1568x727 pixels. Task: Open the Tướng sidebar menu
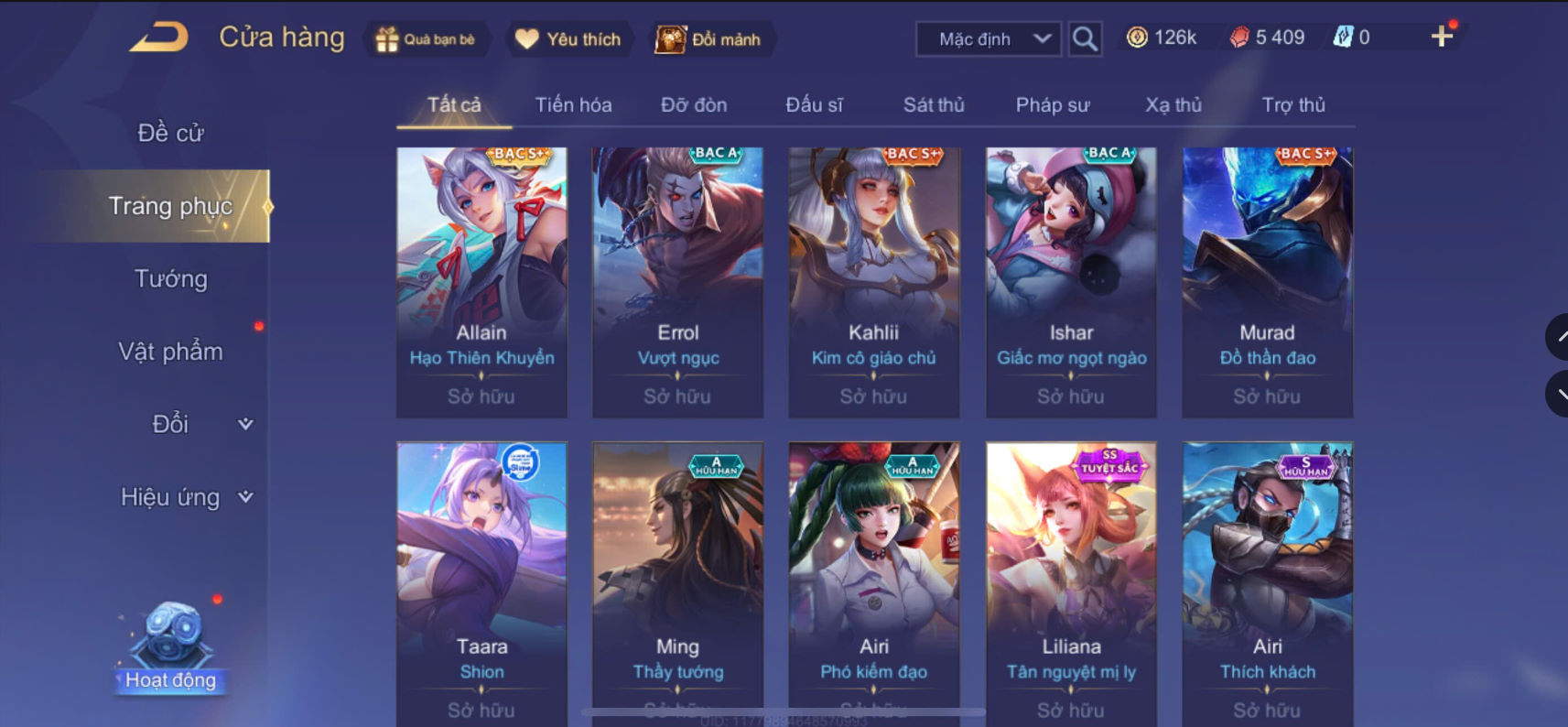[x=170, y=278]
